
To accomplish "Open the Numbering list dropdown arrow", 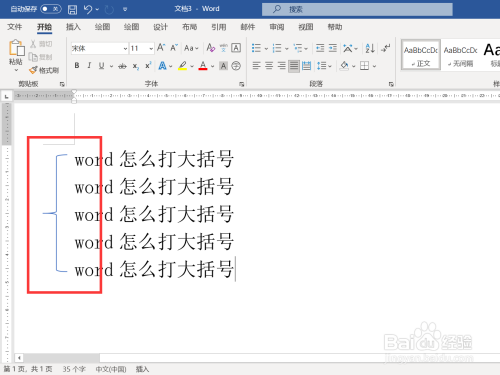I will 286,49.
